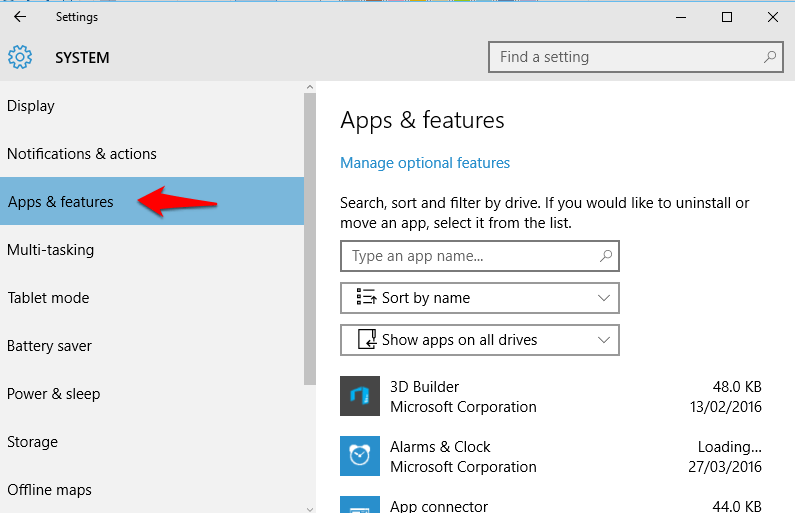Click in the Type an app name field

pos(480,256)
